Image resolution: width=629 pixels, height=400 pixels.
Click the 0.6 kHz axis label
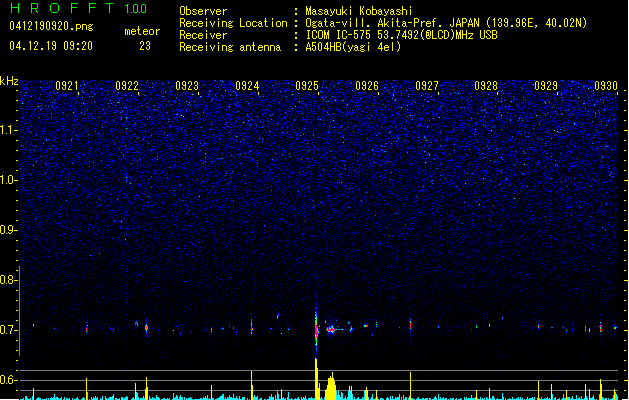tap(8, 380)
